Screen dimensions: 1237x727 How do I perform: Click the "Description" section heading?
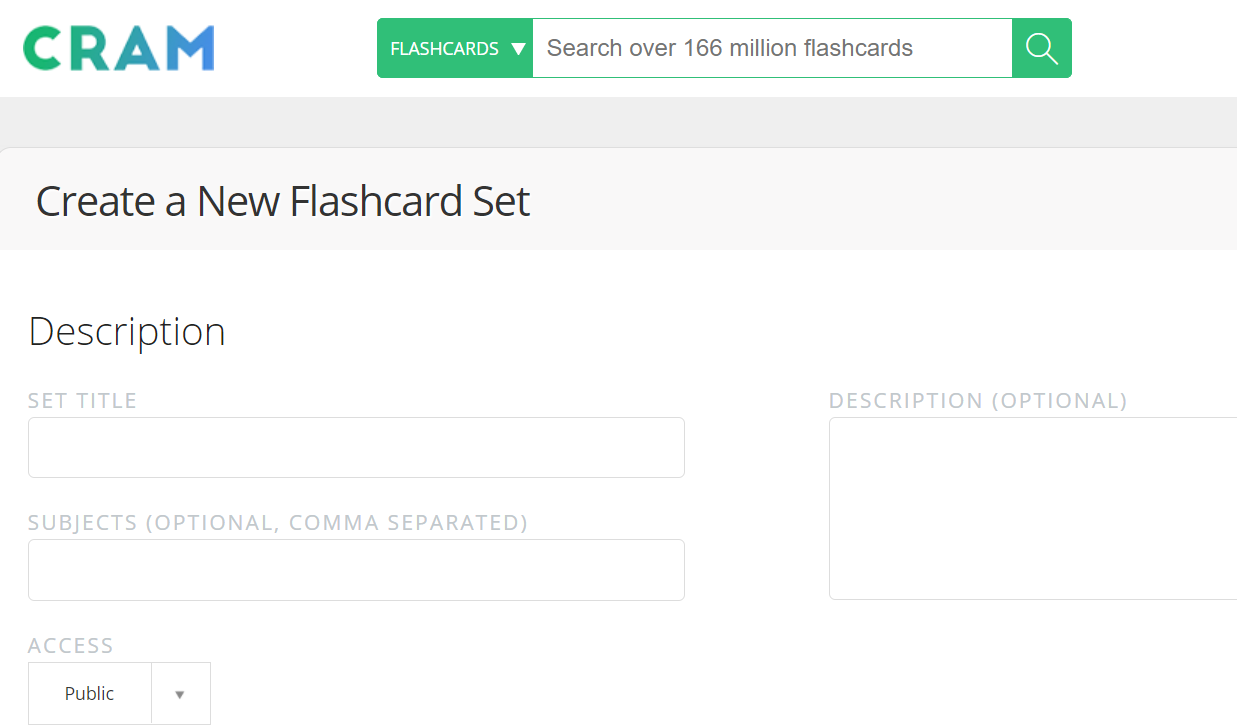click(127, 332)
